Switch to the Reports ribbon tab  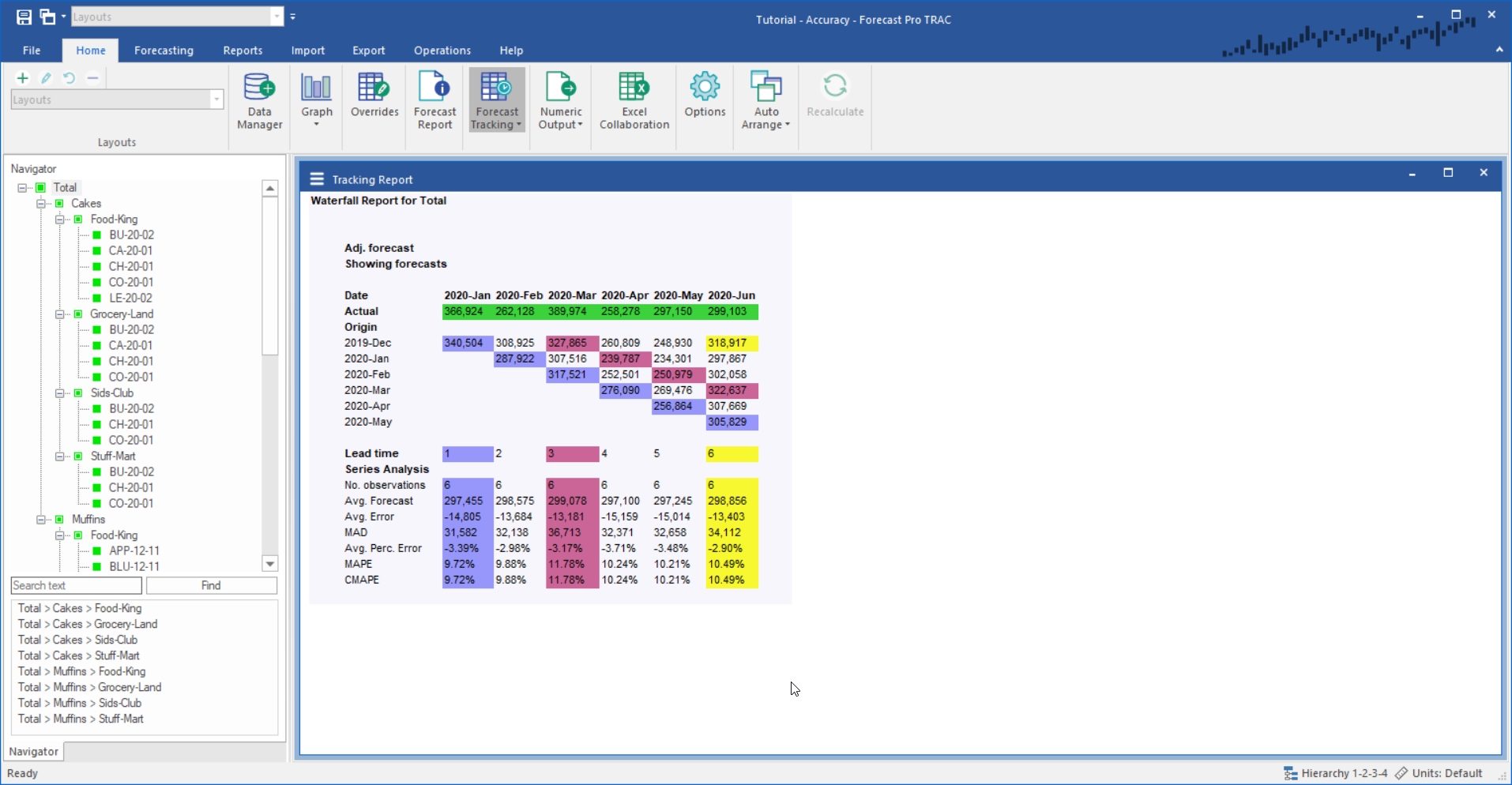point(243,51)
